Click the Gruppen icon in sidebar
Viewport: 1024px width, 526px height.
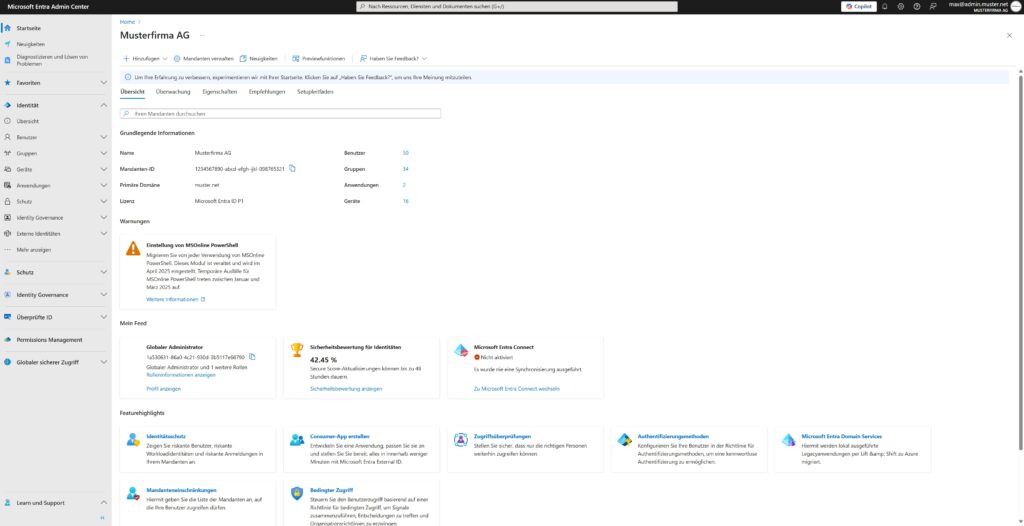coord(7,153)
